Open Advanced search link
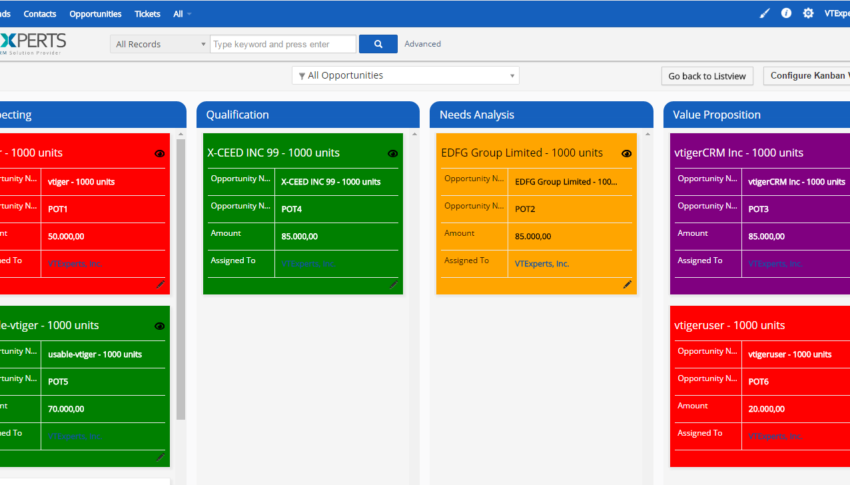 [x=422, y=44]
